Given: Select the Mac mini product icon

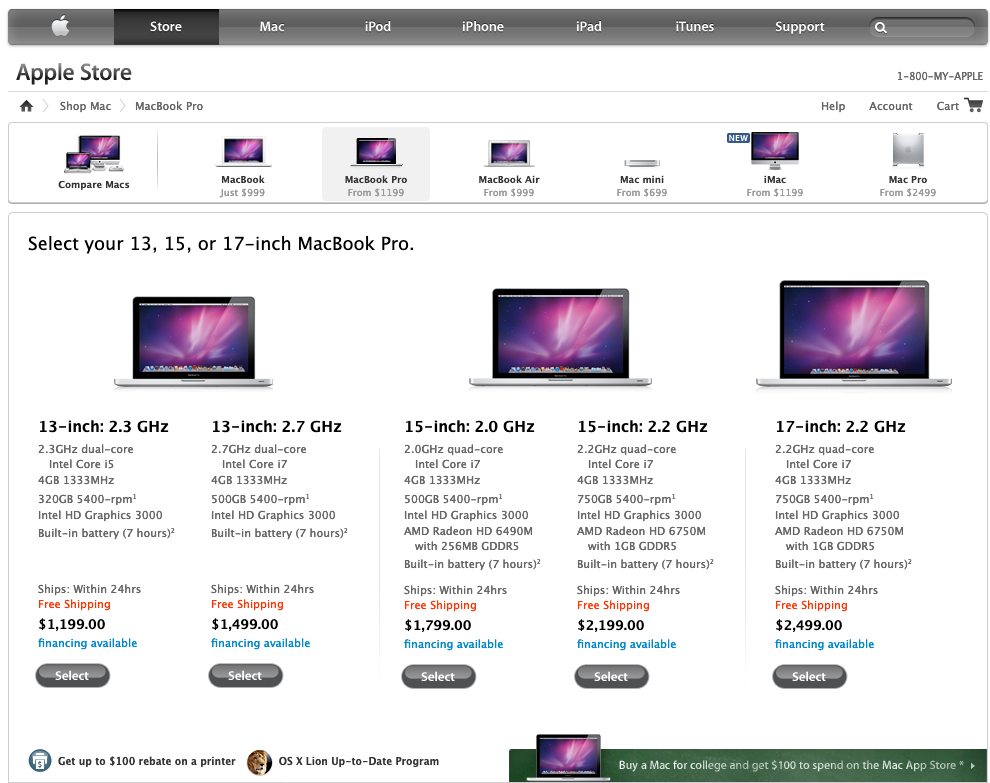Looking at the screenshot, I should 642,163.
